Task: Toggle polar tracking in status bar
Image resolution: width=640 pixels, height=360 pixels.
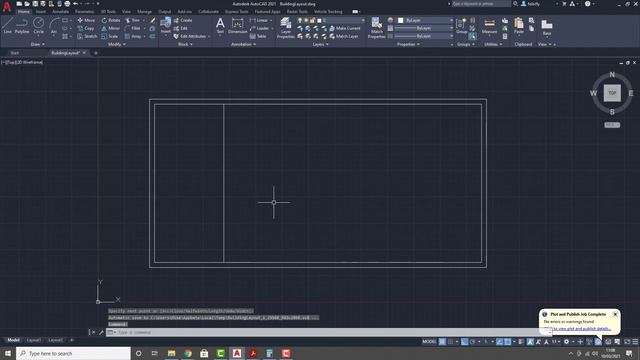Action: coord(472,342)
